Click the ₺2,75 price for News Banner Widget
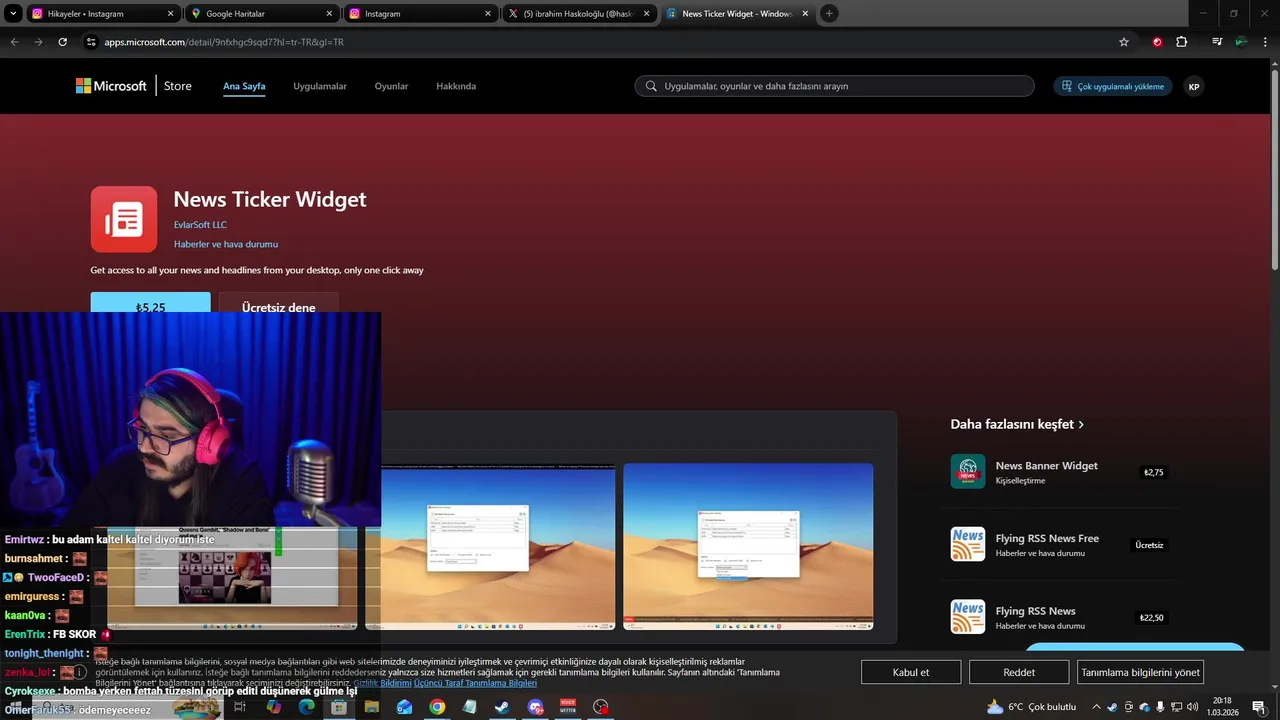This screenshot has height=720, width=1280. [x=1153, y=472]
